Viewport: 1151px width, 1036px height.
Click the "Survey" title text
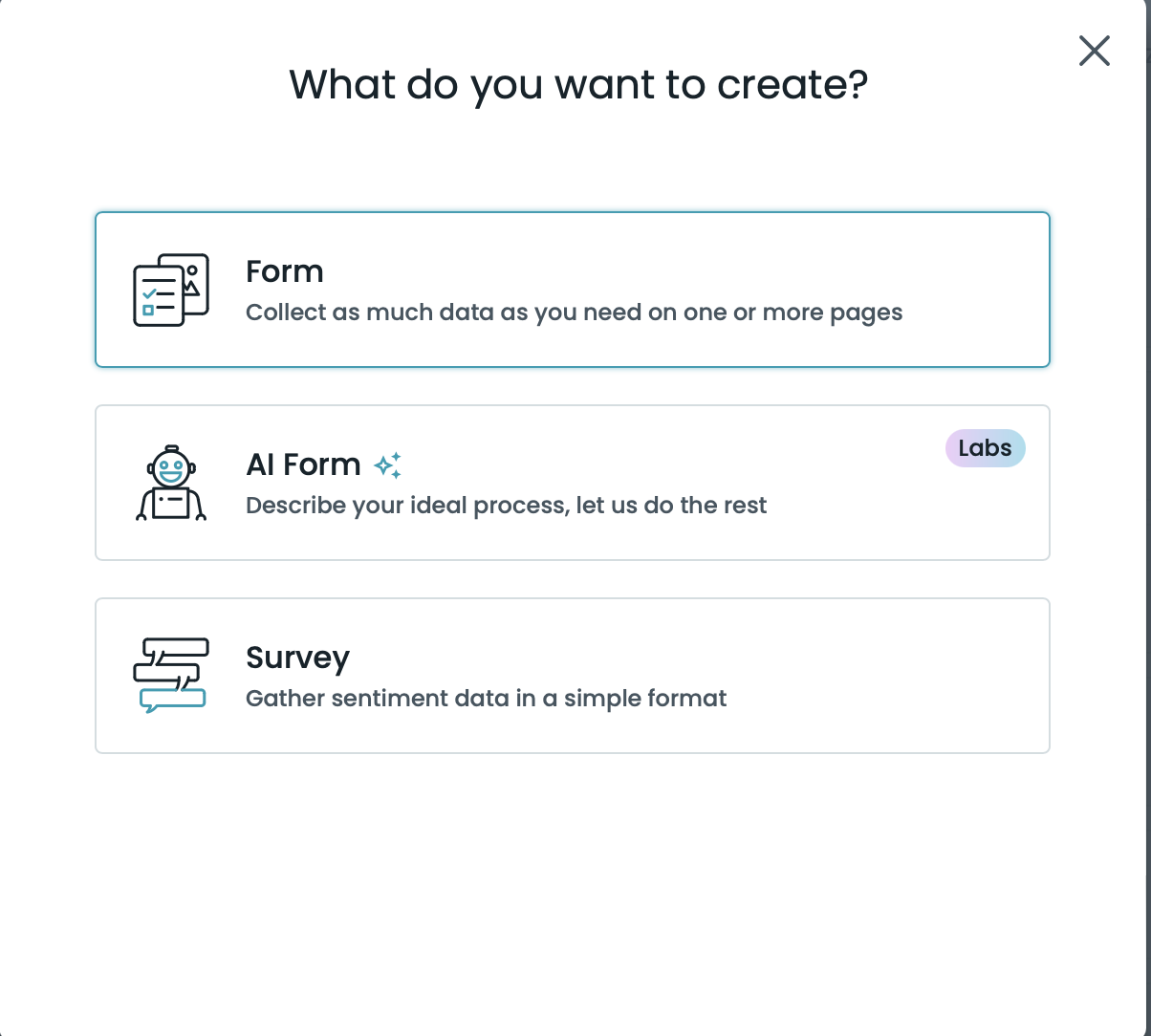pyautogui.click(x=297, y=658)
